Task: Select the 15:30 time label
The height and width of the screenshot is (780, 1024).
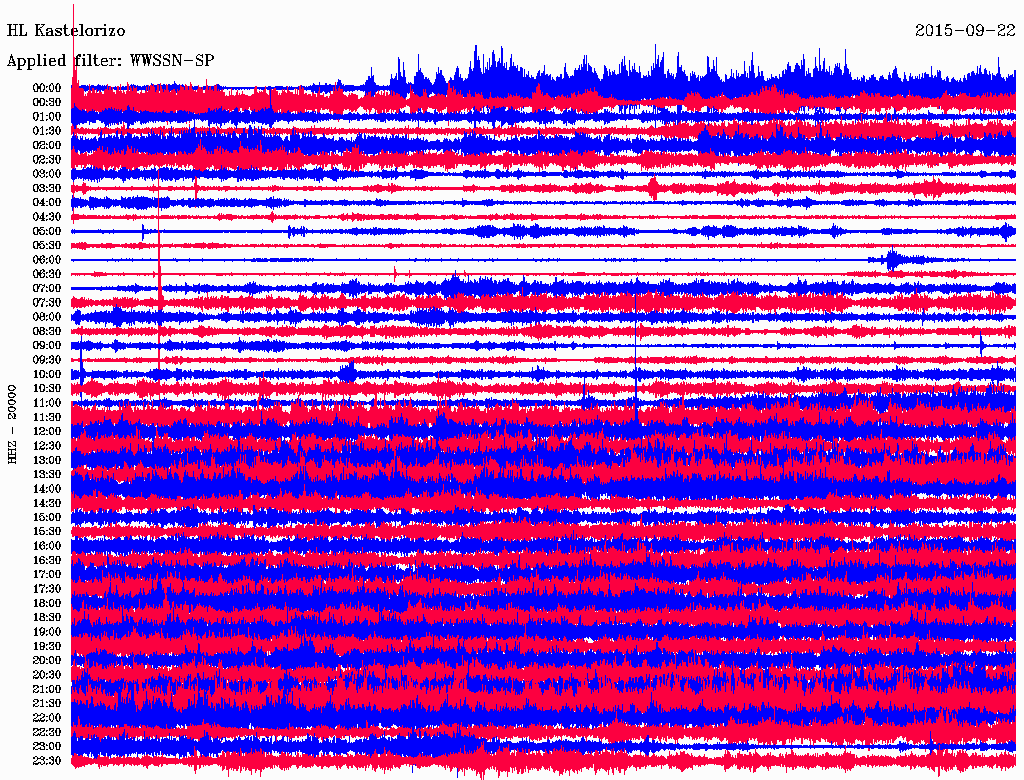Action: 47,532
